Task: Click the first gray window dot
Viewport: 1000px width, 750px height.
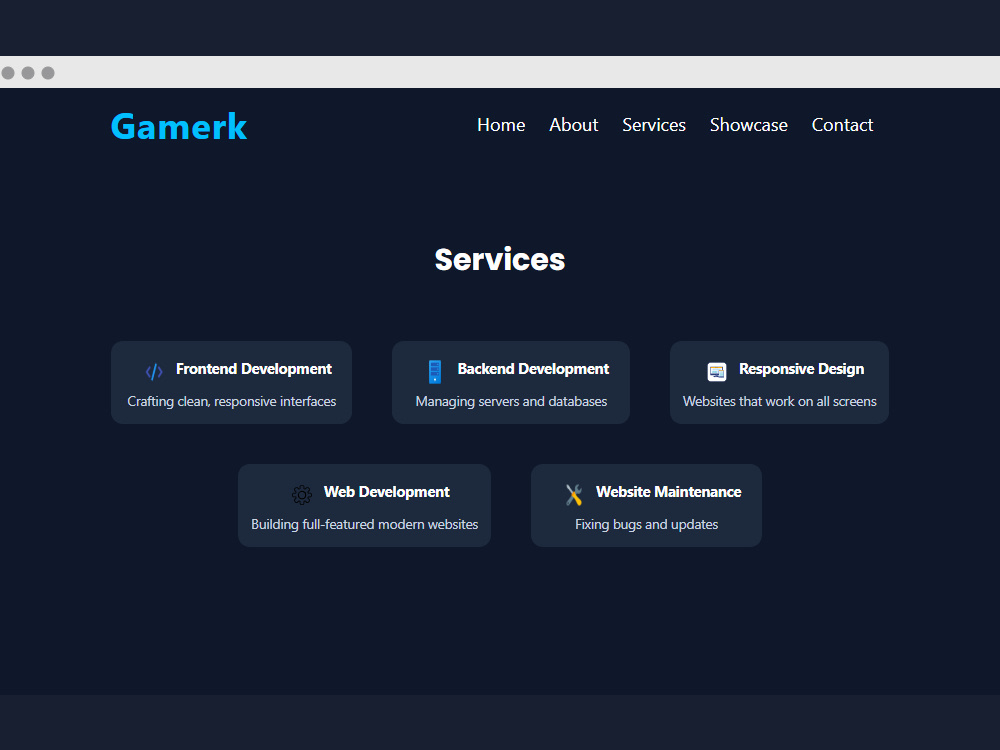Action: pyautogui.click(x=8, y=73)
